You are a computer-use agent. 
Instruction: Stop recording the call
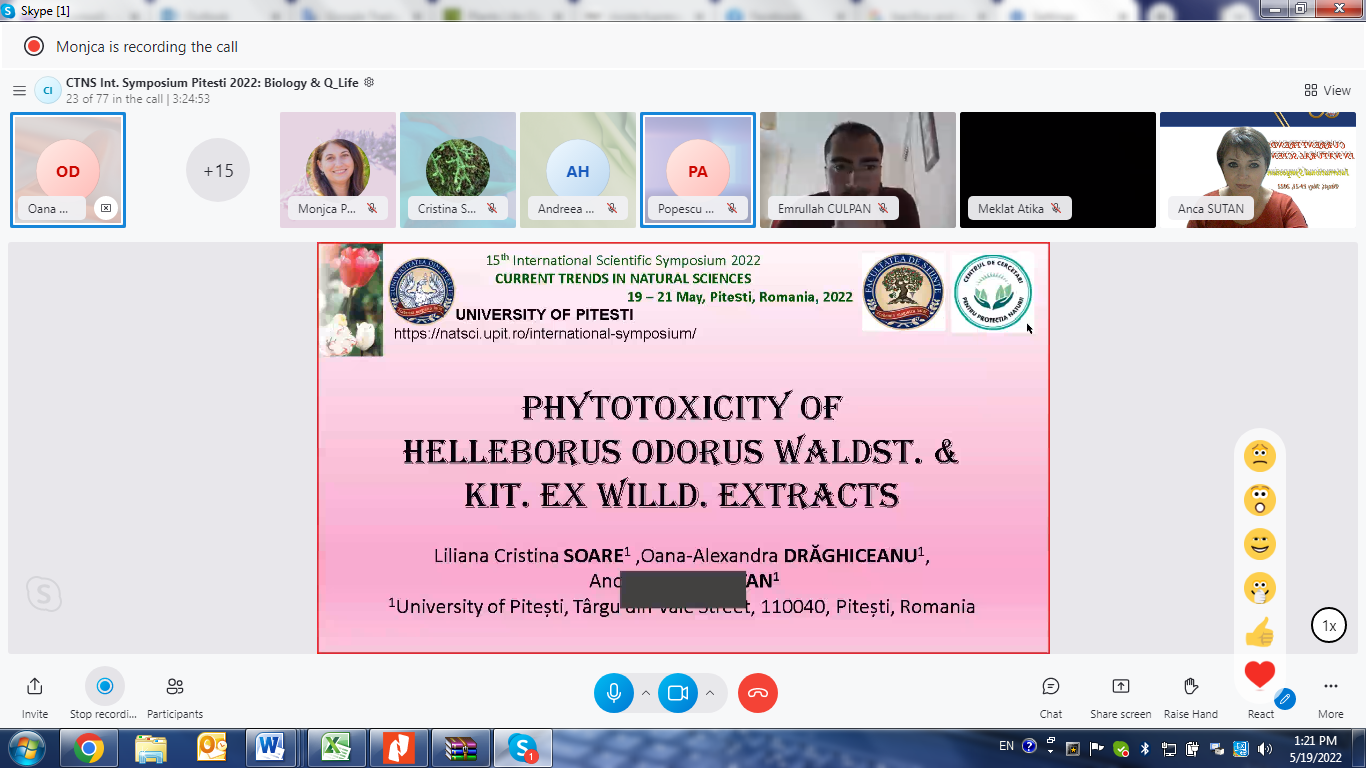[104, 687]
